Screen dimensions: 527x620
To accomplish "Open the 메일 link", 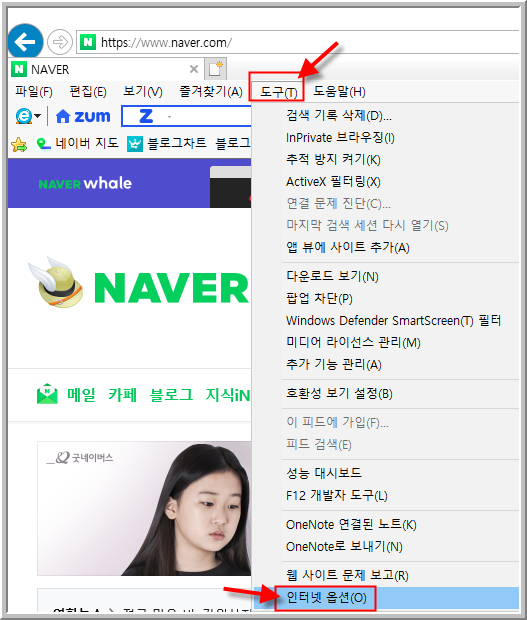I will [81, 394].
